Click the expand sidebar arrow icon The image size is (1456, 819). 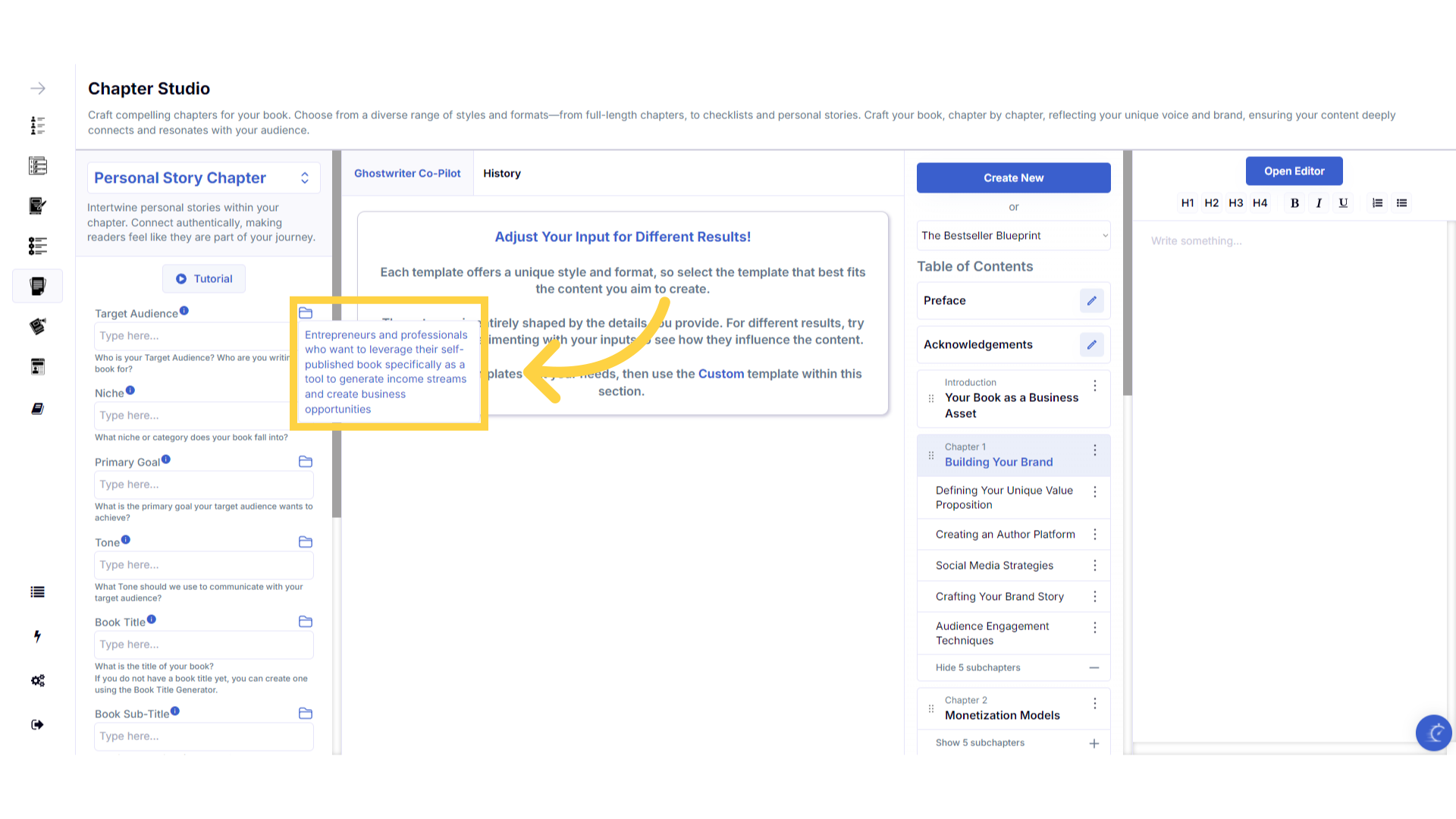coord(38,89)
